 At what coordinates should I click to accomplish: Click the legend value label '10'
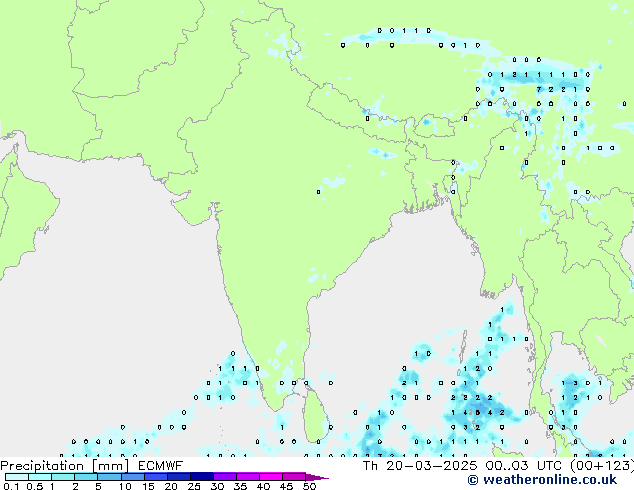[x=125, y=486]
